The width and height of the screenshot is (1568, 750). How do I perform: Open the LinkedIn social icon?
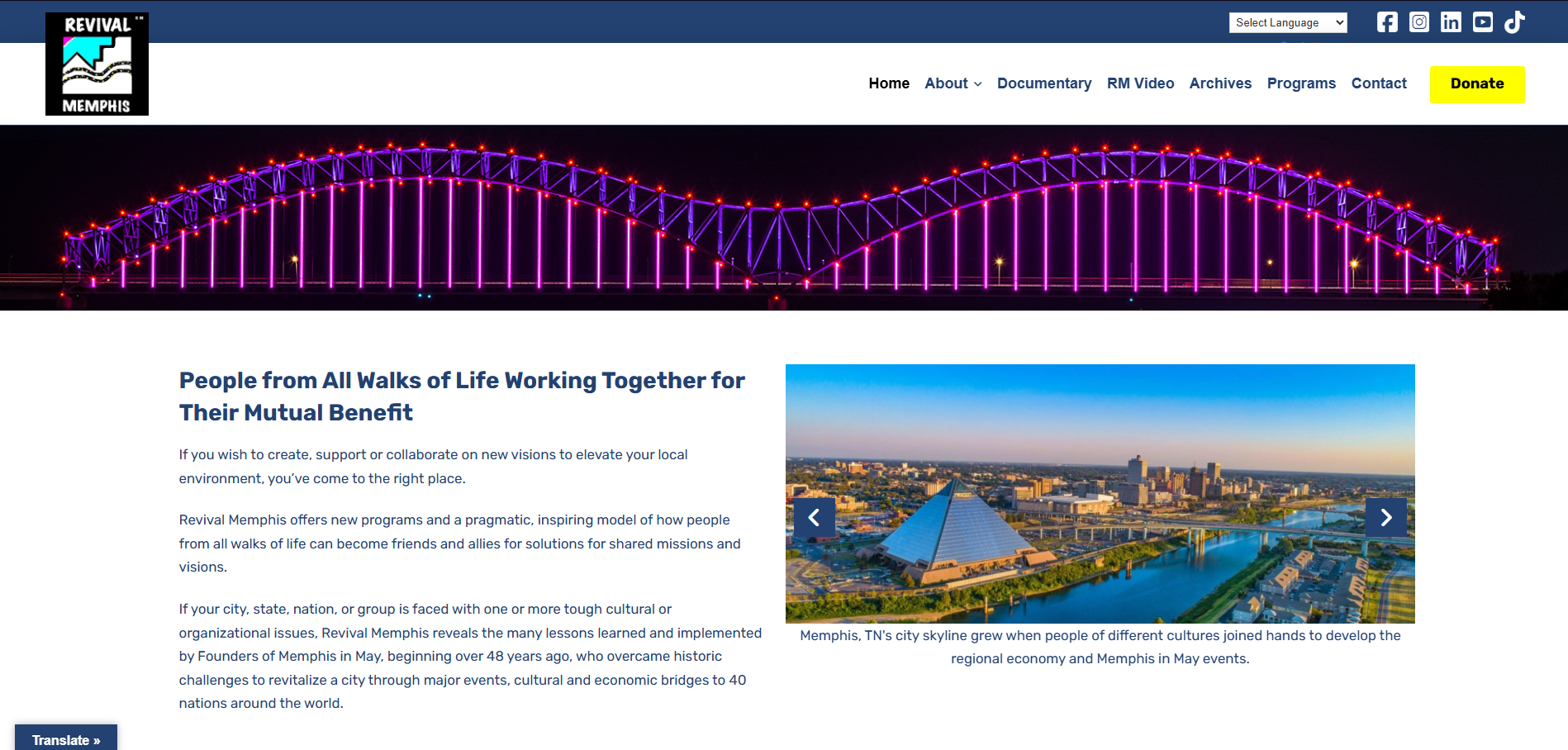pyautogui.click(x=1451, y=22)
